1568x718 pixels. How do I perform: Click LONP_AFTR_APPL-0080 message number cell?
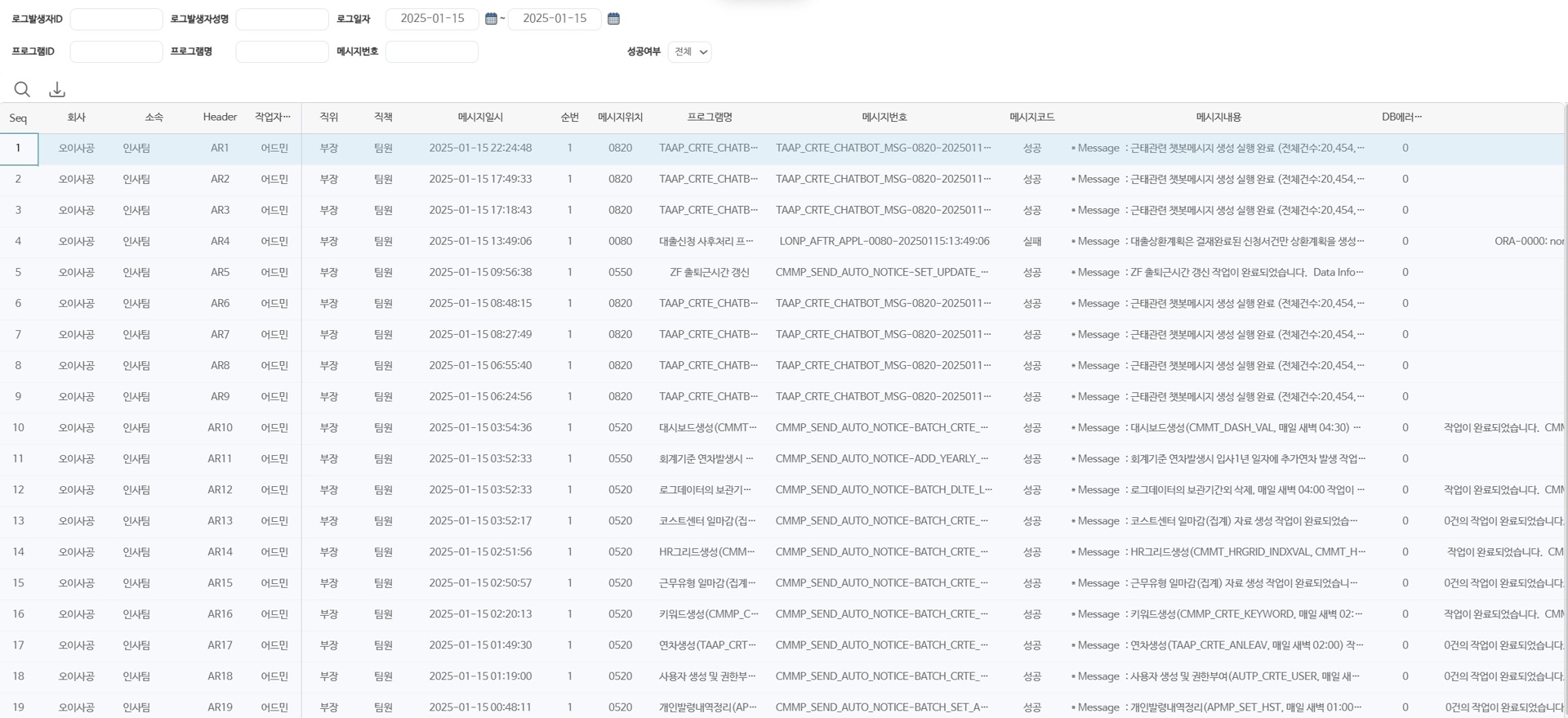click(884, 242)
